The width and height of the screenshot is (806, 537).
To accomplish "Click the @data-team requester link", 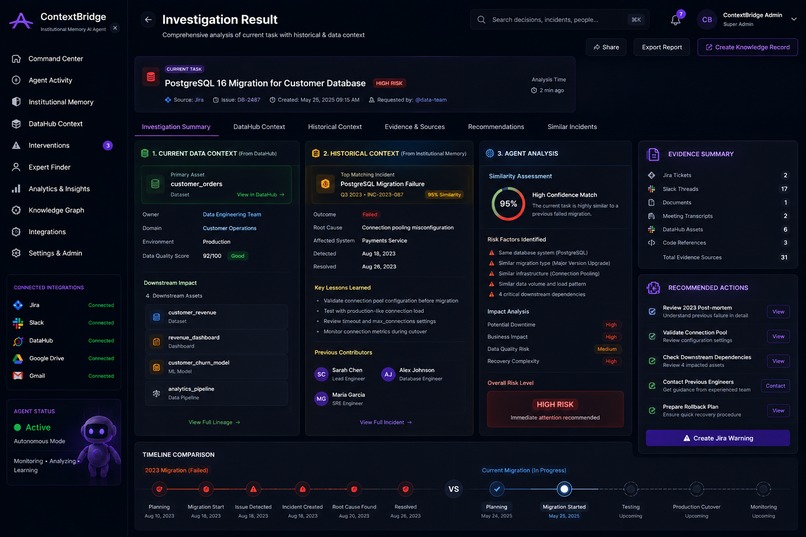I will (x=431, y=100).
